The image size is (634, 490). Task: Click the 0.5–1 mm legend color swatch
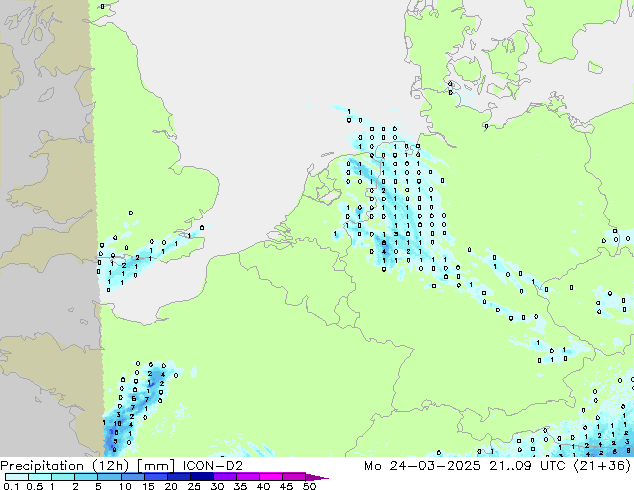pos(40,477)
